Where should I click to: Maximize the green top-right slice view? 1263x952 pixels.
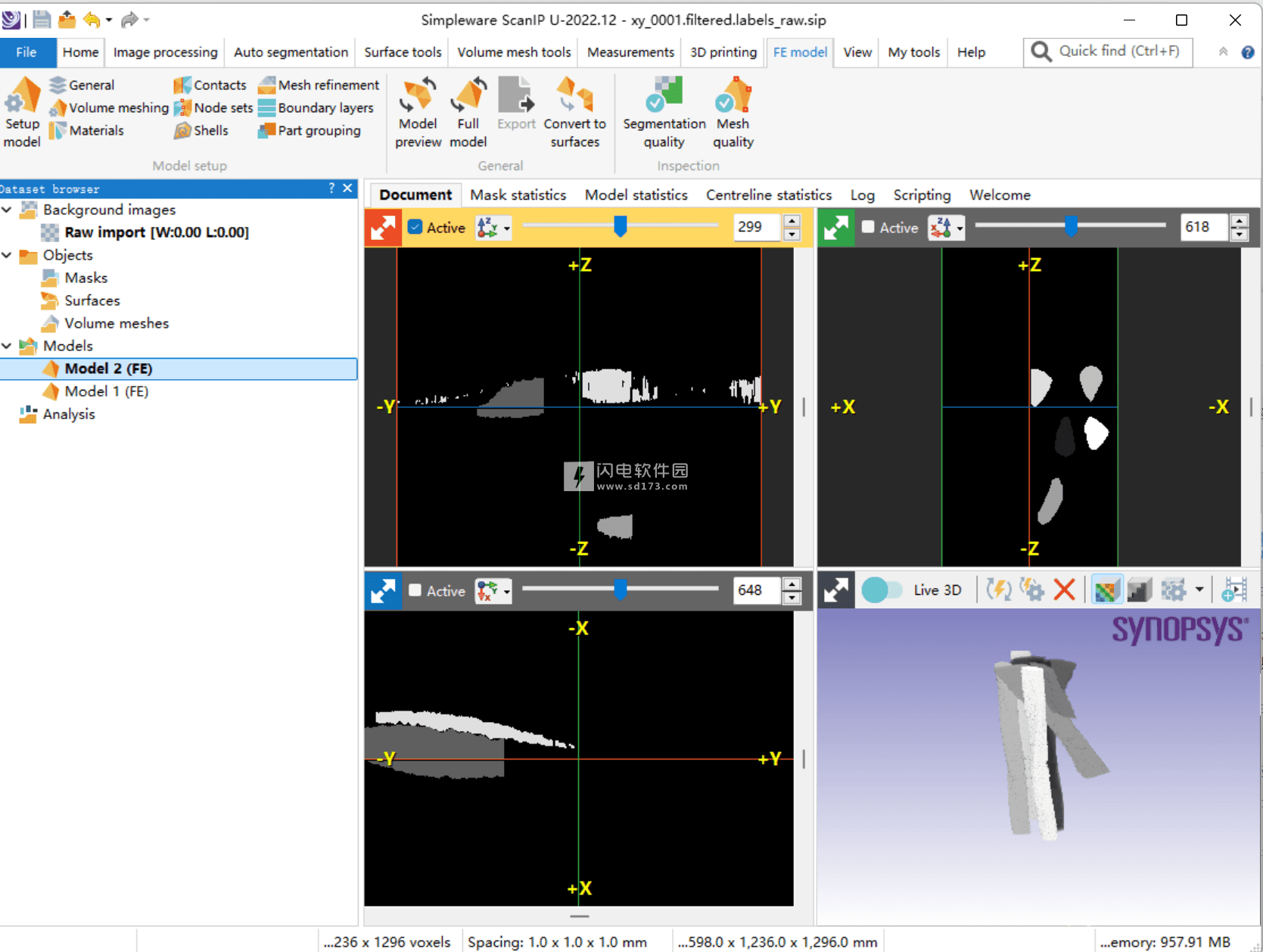(x=836, y=227)
